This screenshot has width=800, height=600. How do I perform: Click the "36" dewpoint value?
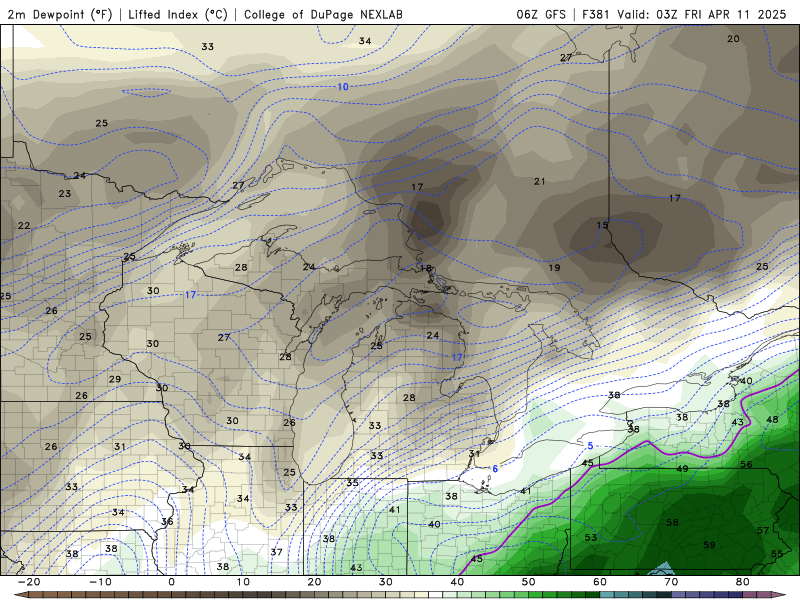167,521
